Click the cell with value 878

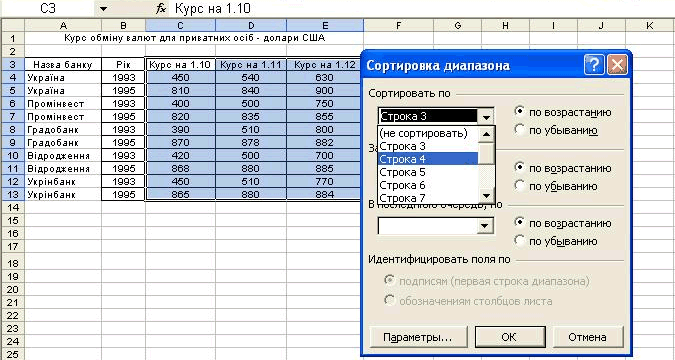[251, 142]
